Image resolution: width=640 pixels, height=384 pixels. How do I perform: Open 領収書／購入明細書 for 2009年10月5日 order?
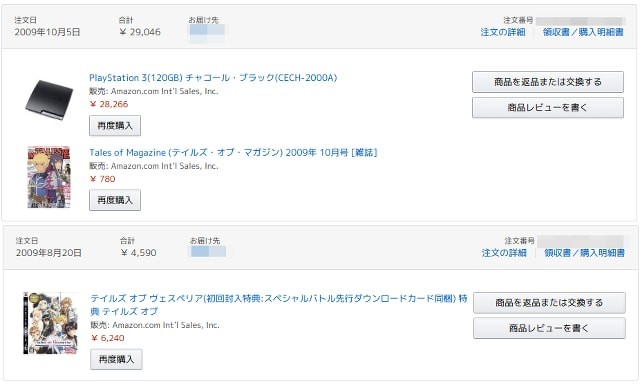point(583,32)
